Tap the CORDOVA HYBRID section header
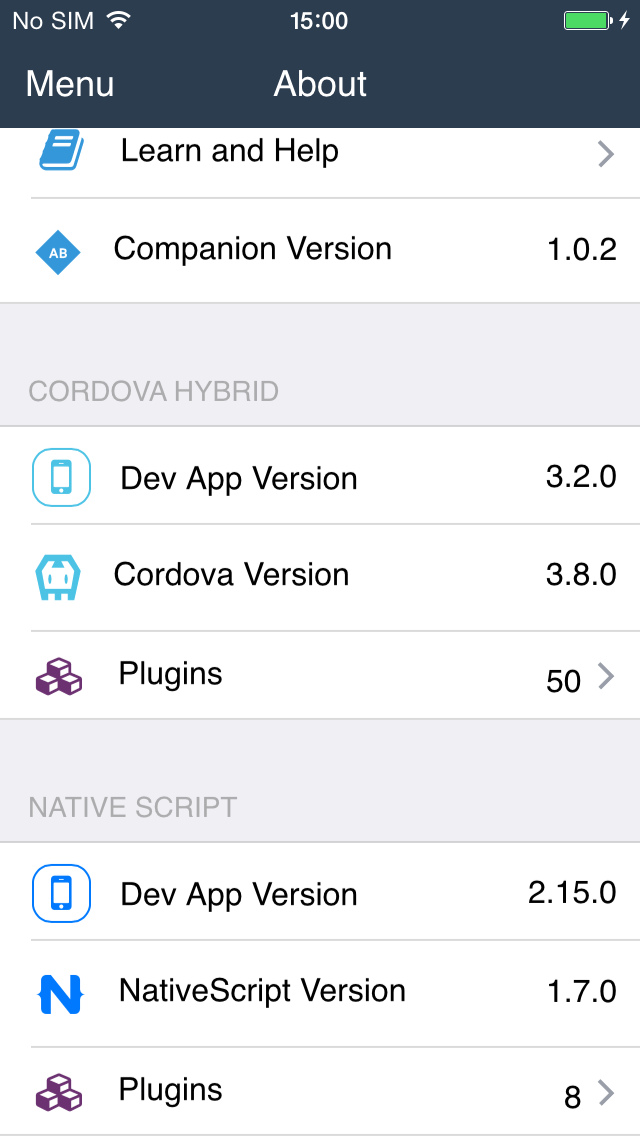This screenshot has width=640, height=1136. pos(153,391)
